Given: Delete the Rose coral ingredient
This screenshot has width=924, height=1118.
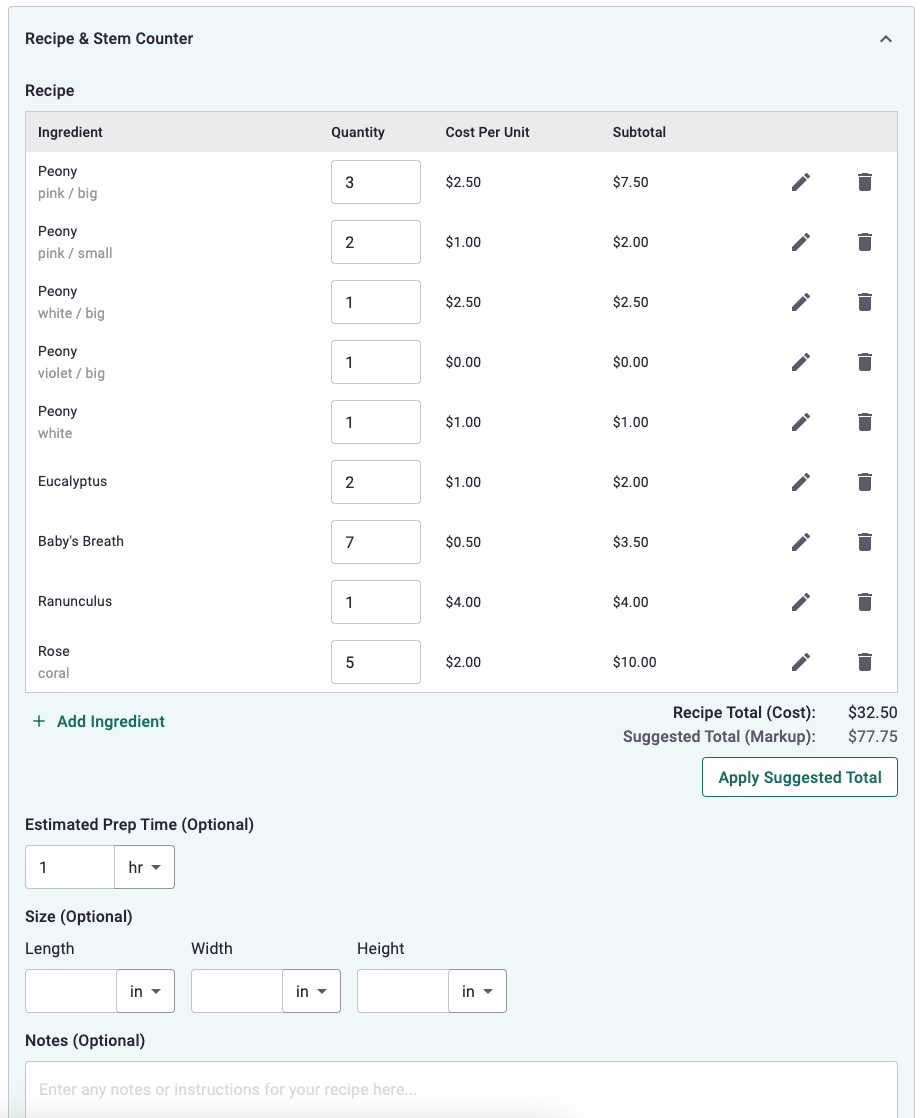Looking at the screenshot, I should (x=864, y=662).
